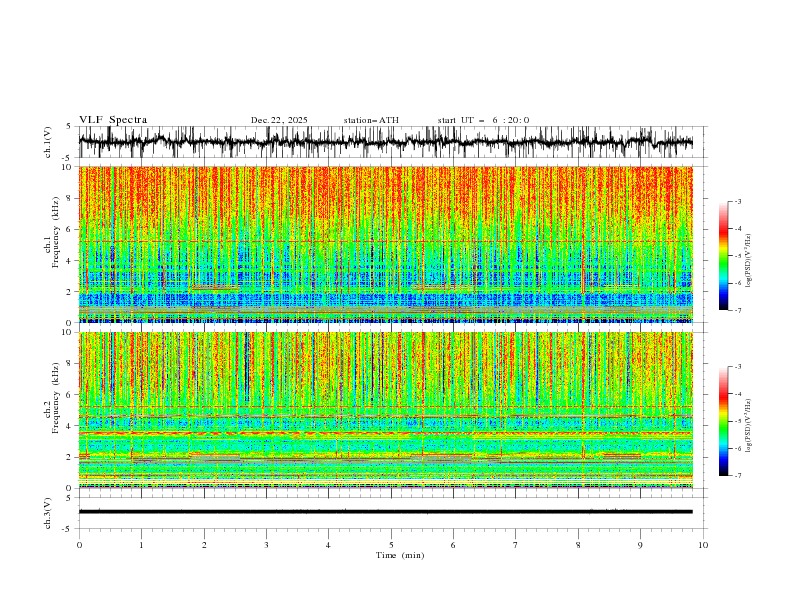Image resolution: width=792 pixels, height=612 pixels.
Task: Click the ch.1 spectrogram panel
Action: [385, 244]
